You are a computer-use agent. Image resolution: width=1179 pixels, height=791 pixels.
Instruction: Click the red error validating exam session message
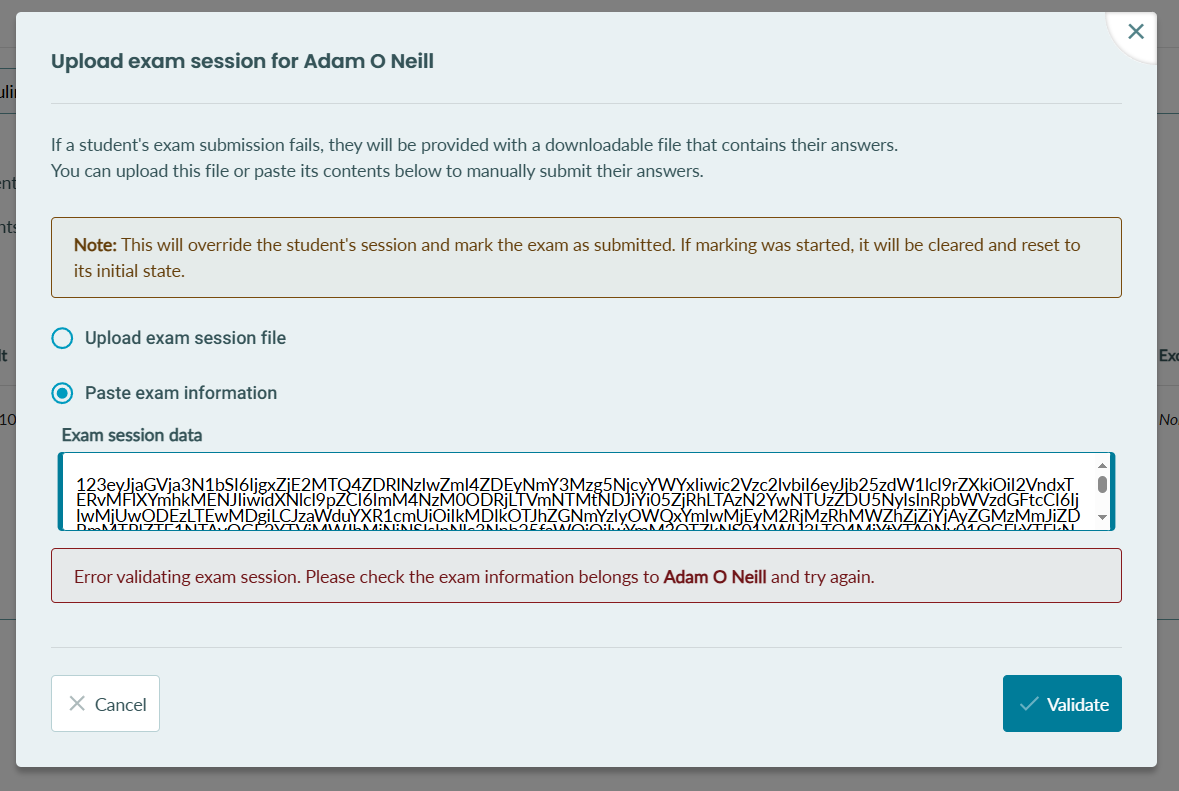tap(586, 576)
